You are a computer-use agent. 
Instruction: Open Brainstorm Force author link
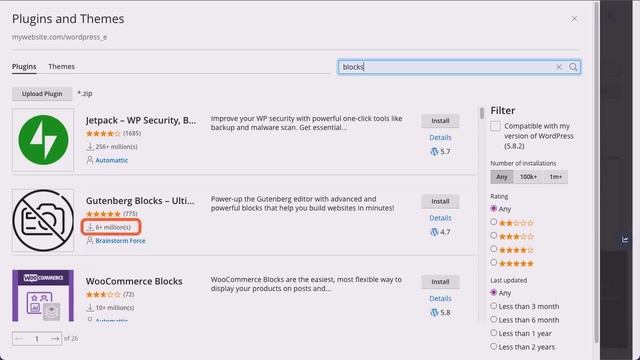click(120, 241)
